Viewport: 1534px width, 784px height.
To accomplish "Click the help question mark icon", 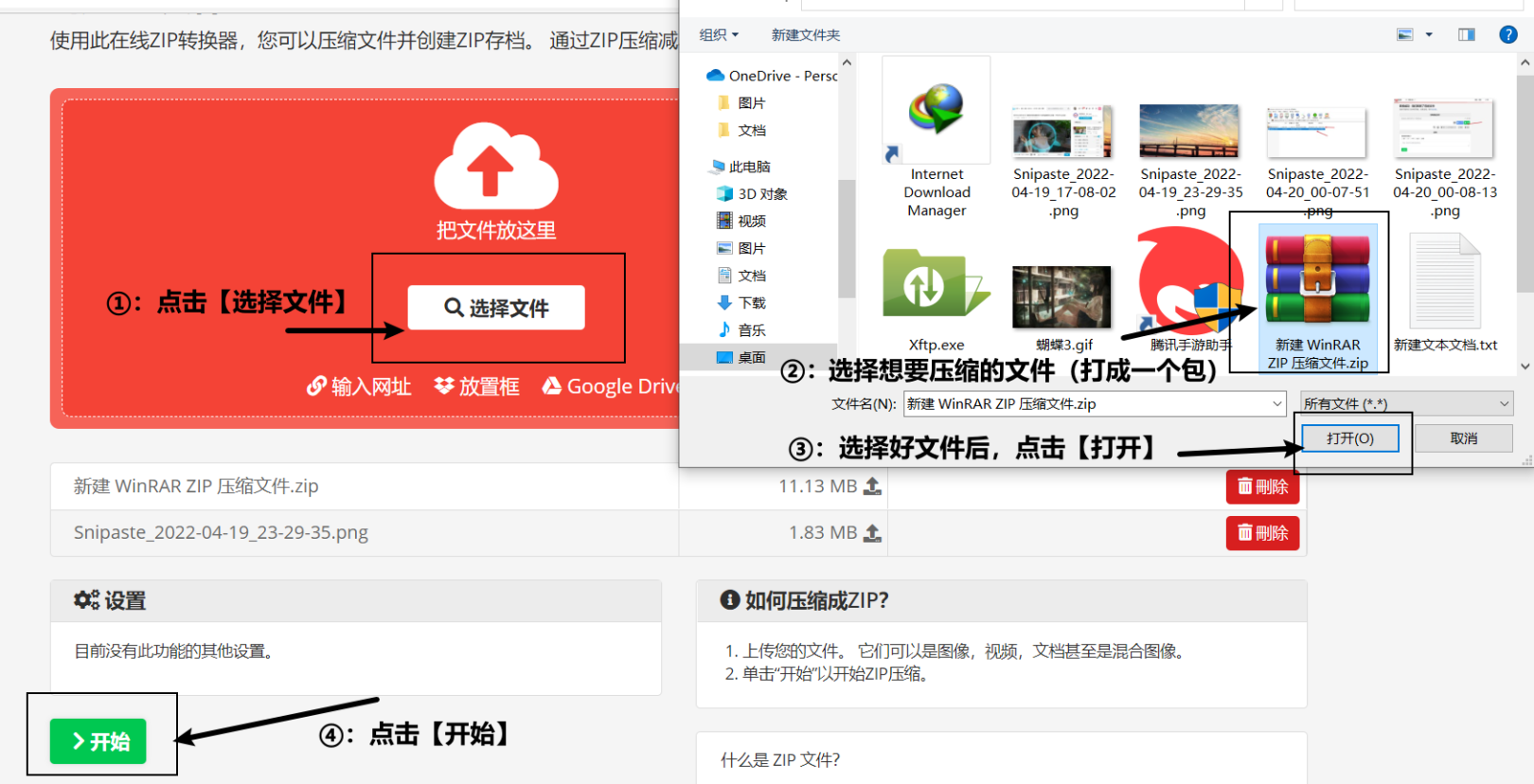I will pos(1507,35).
